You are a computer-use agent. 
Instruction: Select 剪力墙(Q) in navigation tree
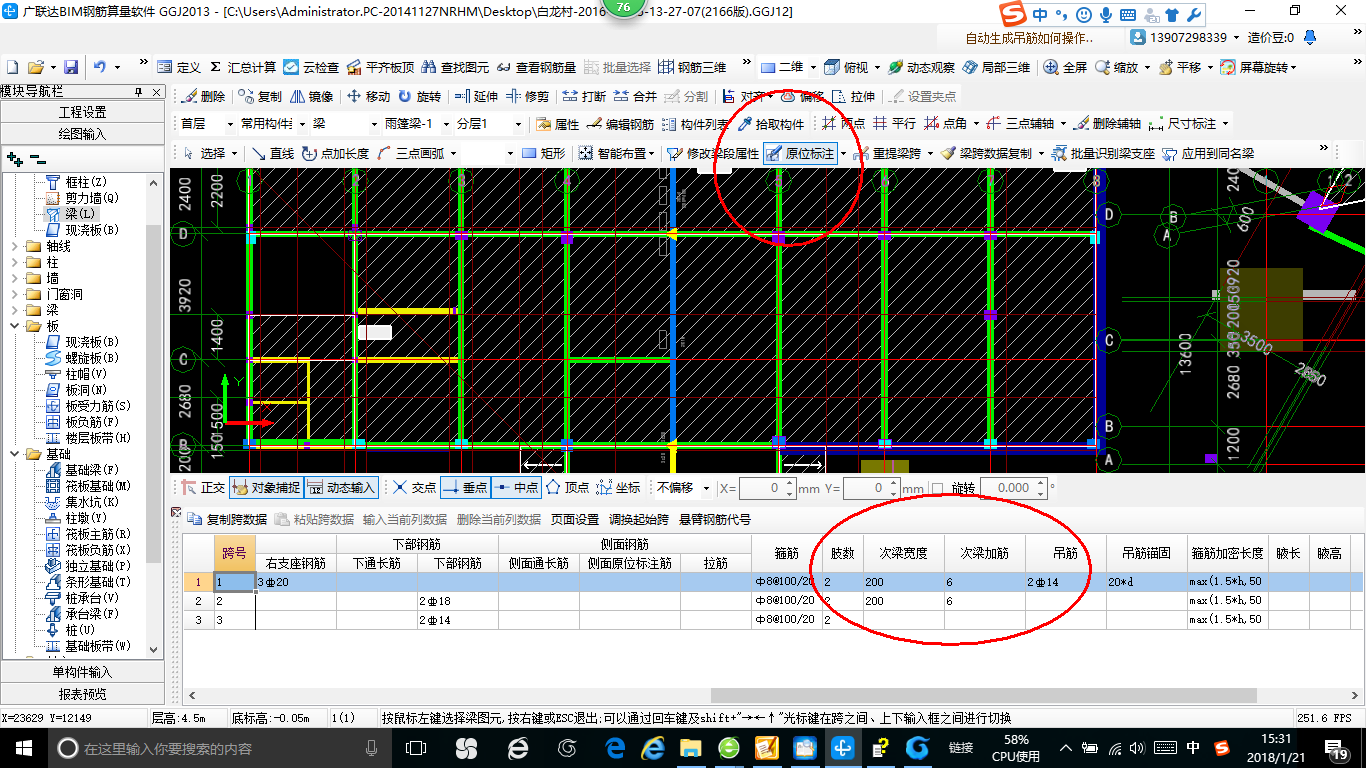pos(82,198)
